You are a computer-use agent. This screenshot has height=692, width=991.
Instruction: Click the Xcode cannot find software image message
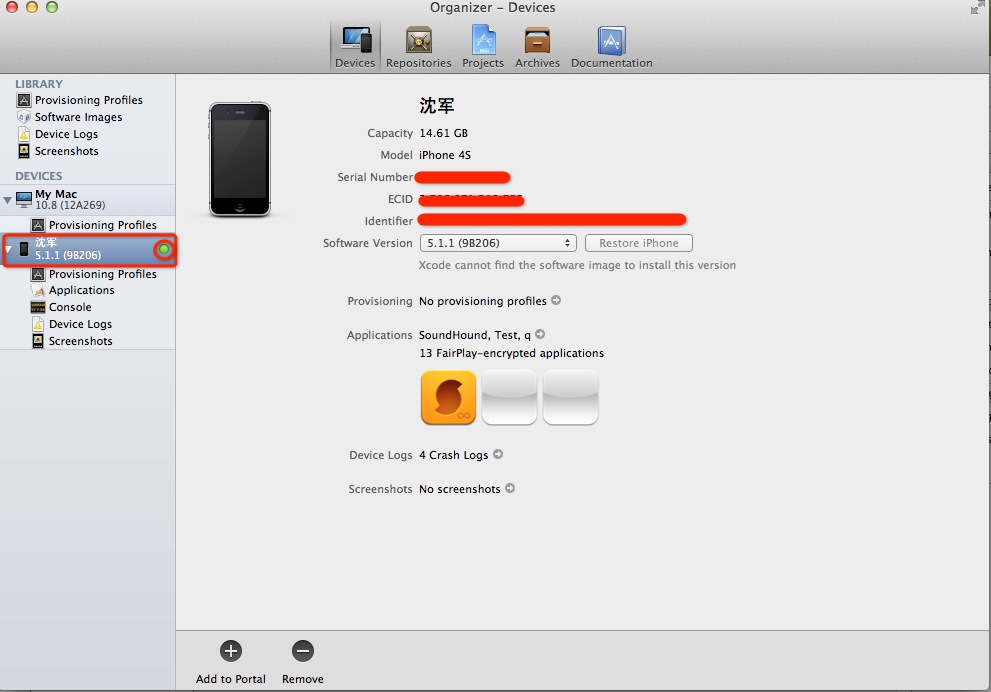tap(577, 265)
